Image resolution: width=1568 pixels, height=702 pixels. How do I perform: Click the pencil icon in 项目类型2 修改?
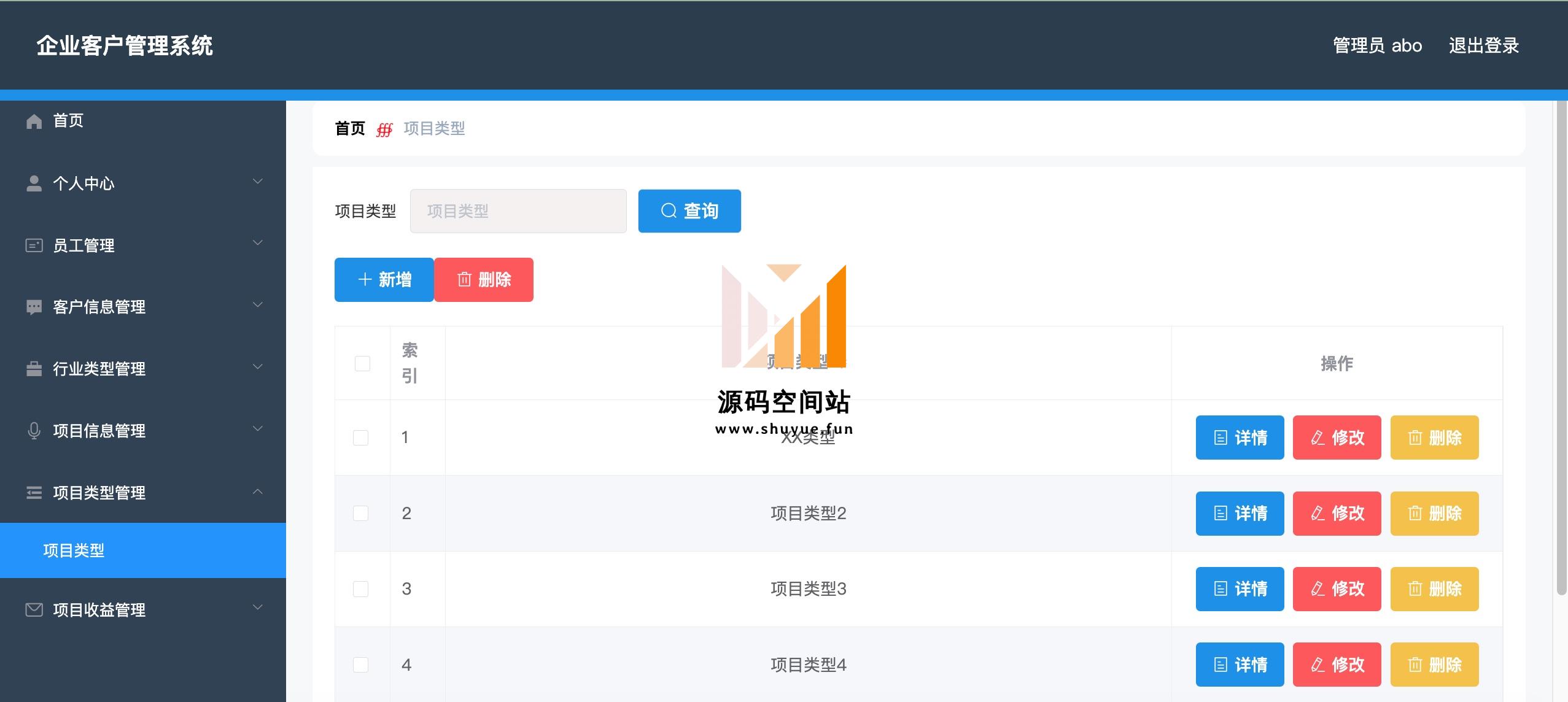(x=1318, y=514)
